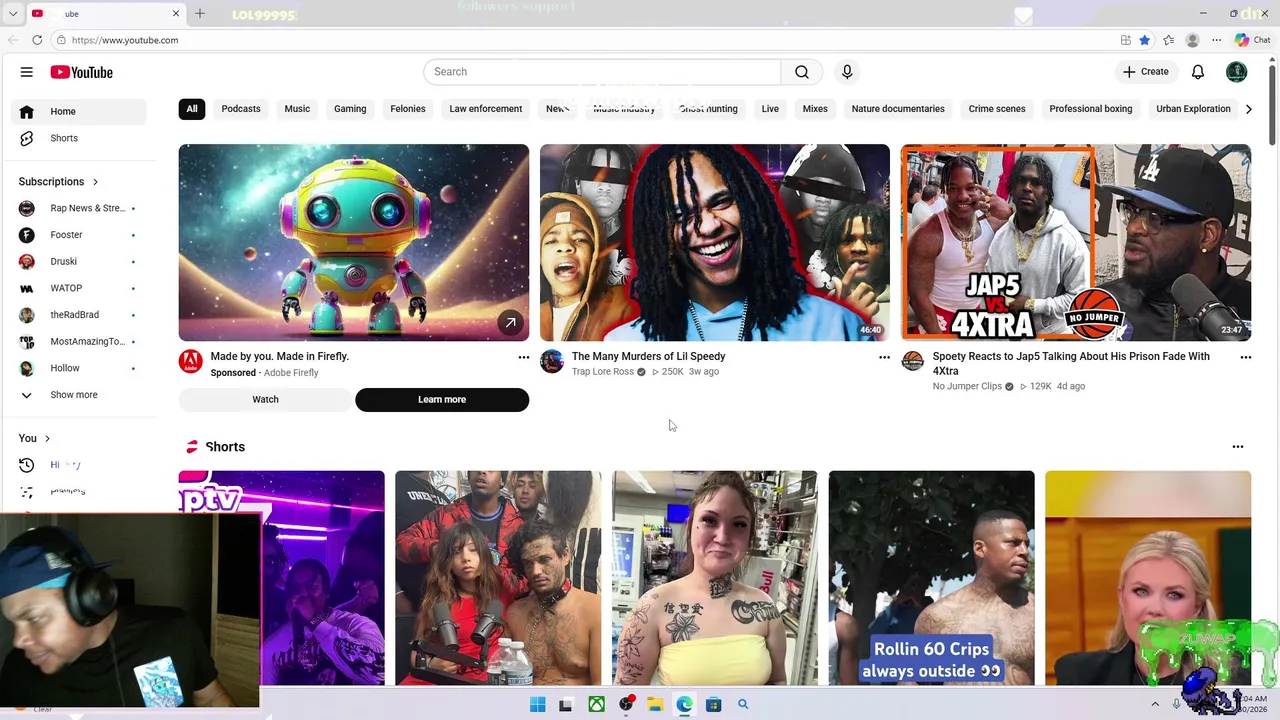Open File Explorer from the taskbar
The image size is (1280, 720).
tap(655, 705)
